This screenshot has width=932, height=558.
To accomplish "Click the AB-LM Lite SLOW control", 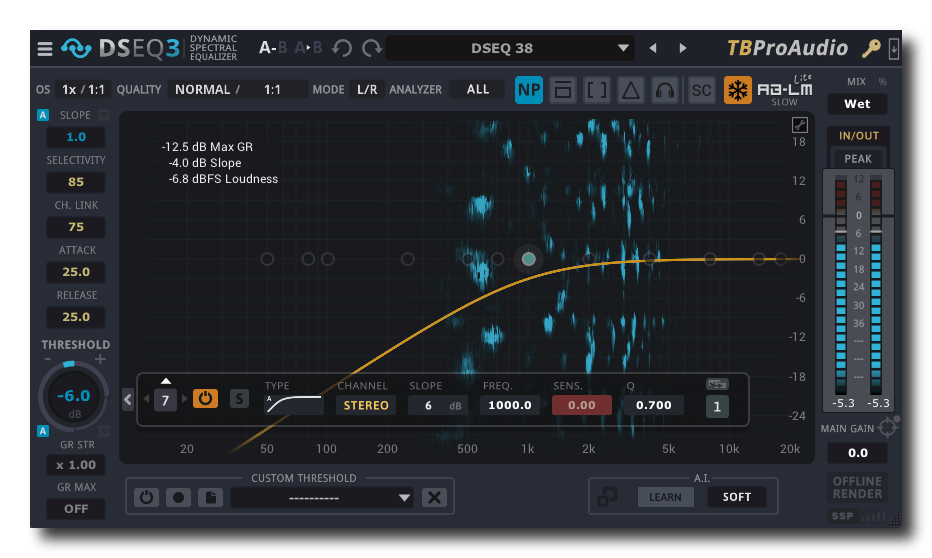I will coord(785,91).
